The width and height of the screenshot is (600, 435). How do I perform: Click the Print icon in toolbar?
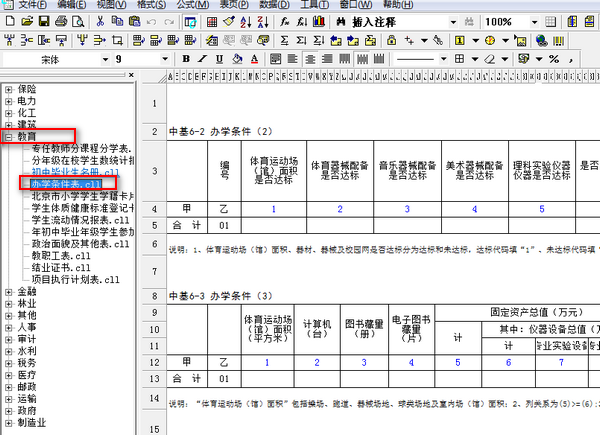coord(62,21)
